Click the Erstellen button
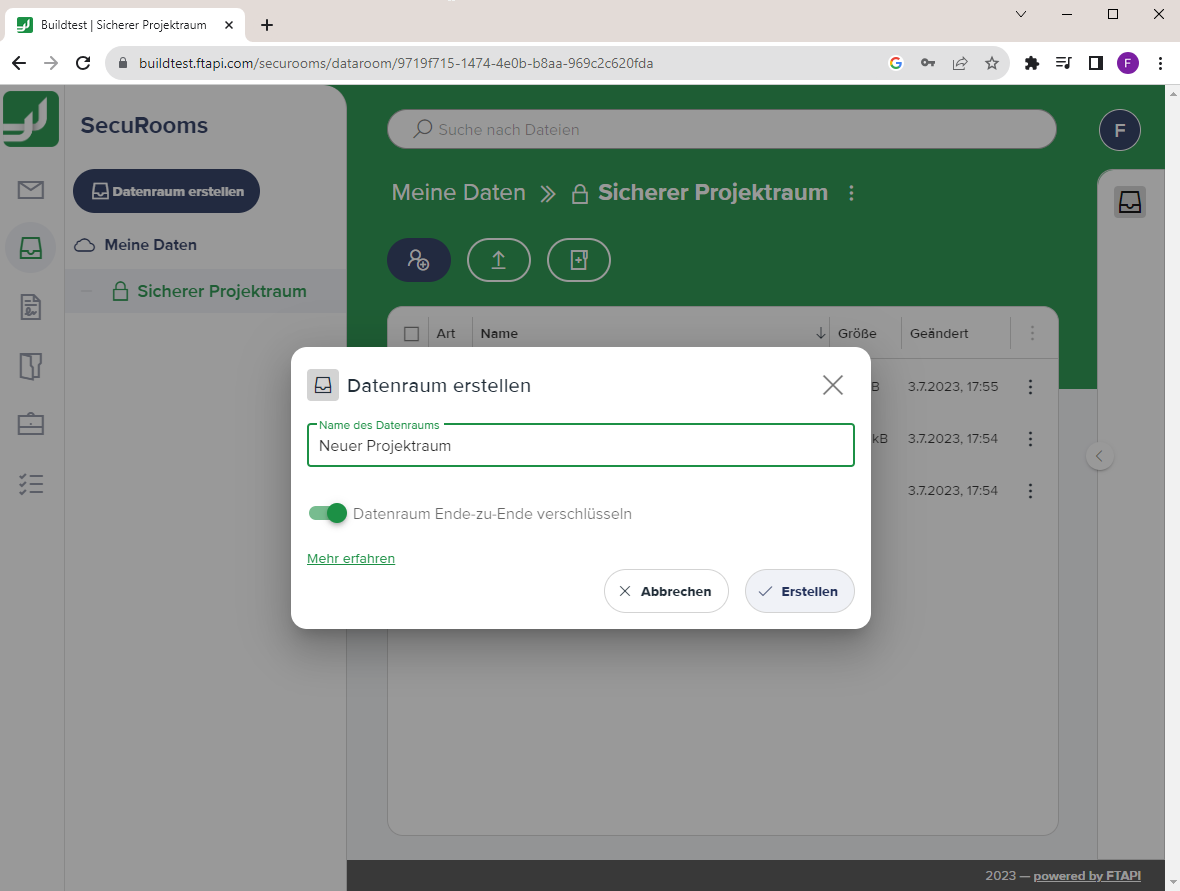This screenshot has width=1180, height=891. [799, 591]
